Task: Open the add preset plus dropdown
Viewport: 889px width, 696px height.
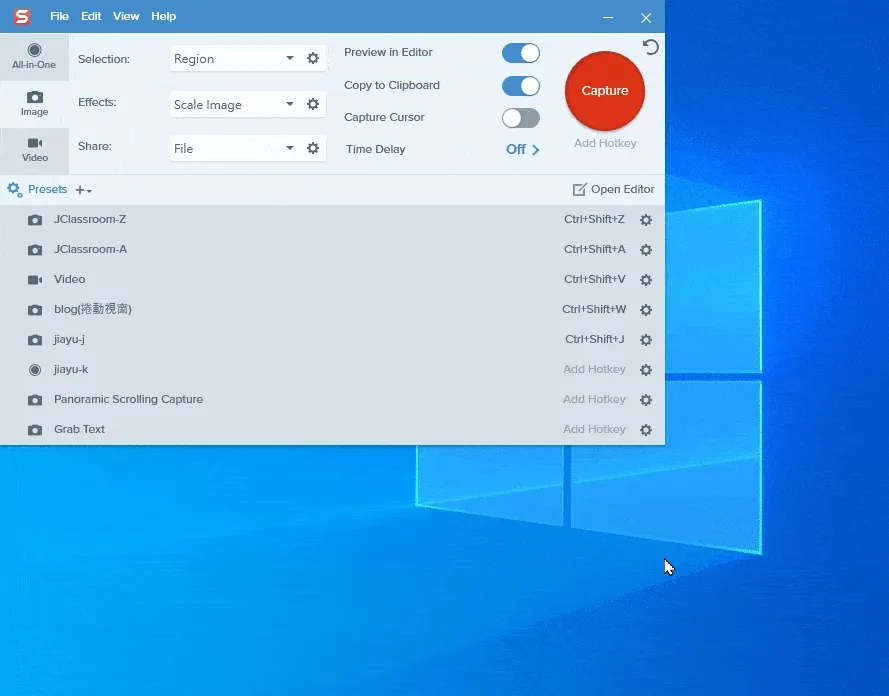Action: point(83,190)
